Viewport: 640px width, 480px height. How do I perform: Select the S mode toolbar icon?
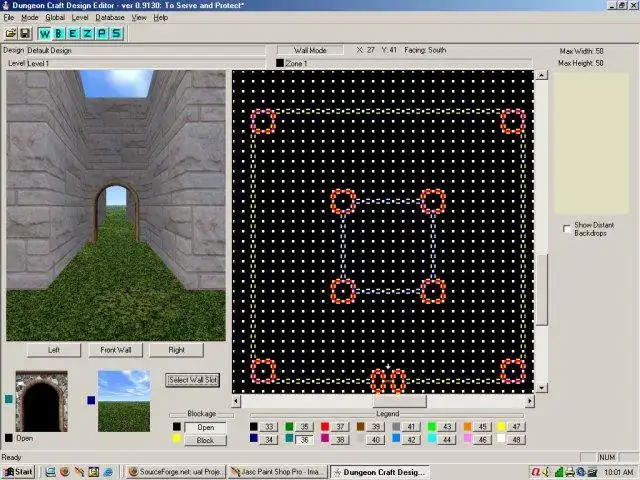point(116,33)
